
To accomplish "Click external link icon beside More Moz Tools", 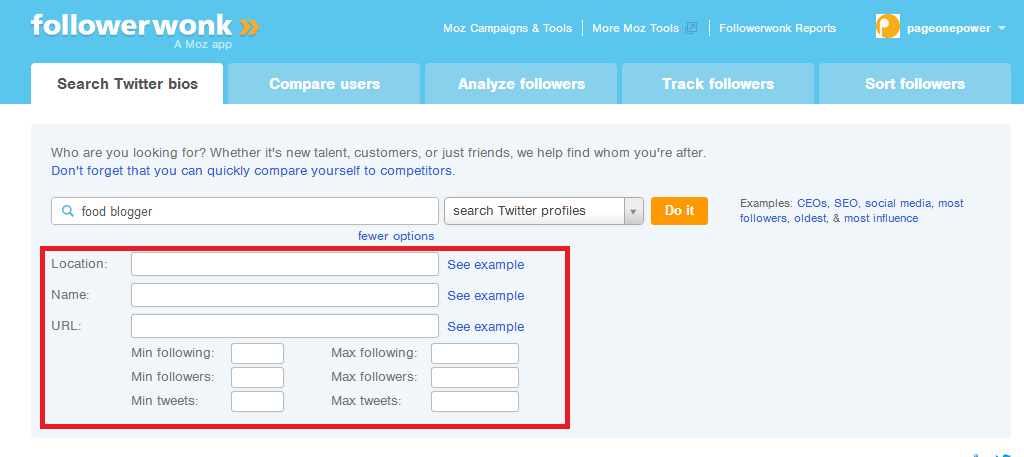I will 690,28.
